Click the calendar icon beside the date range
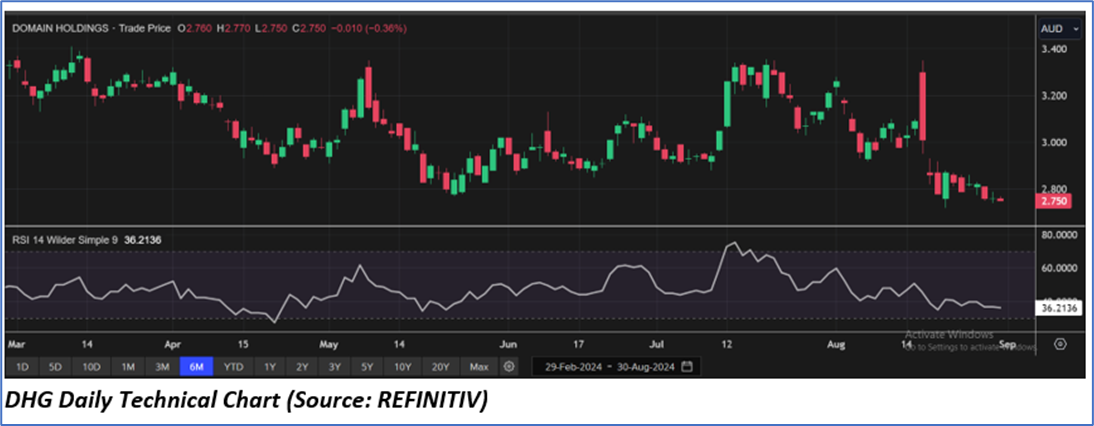Image resolution: width=1094 pixels, height=426 pixels. (x=687, y=366)
